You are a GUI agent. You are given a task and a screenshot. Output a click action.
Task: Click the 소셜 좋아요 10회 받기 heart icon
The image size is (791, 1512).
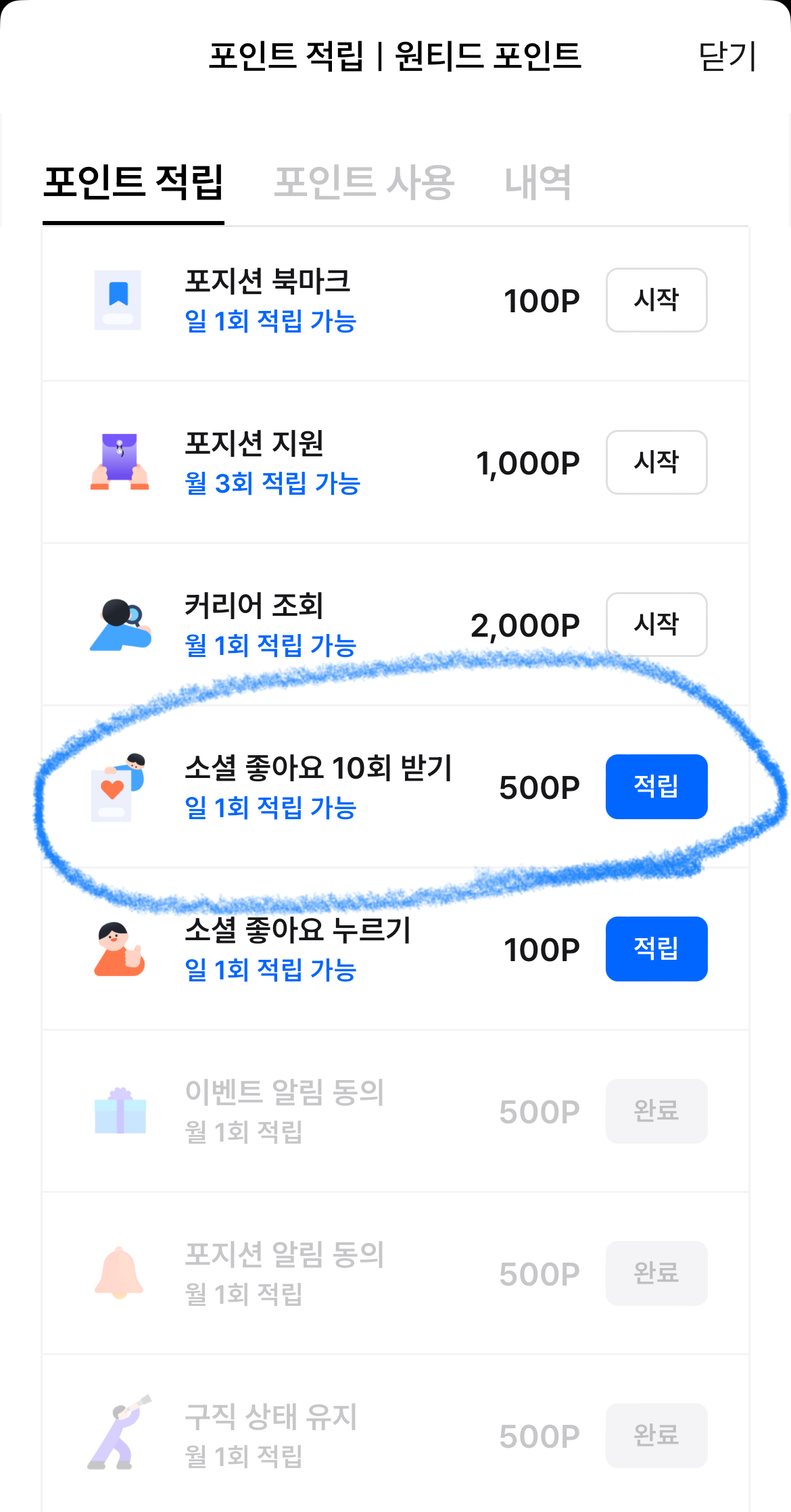point(118,787)
